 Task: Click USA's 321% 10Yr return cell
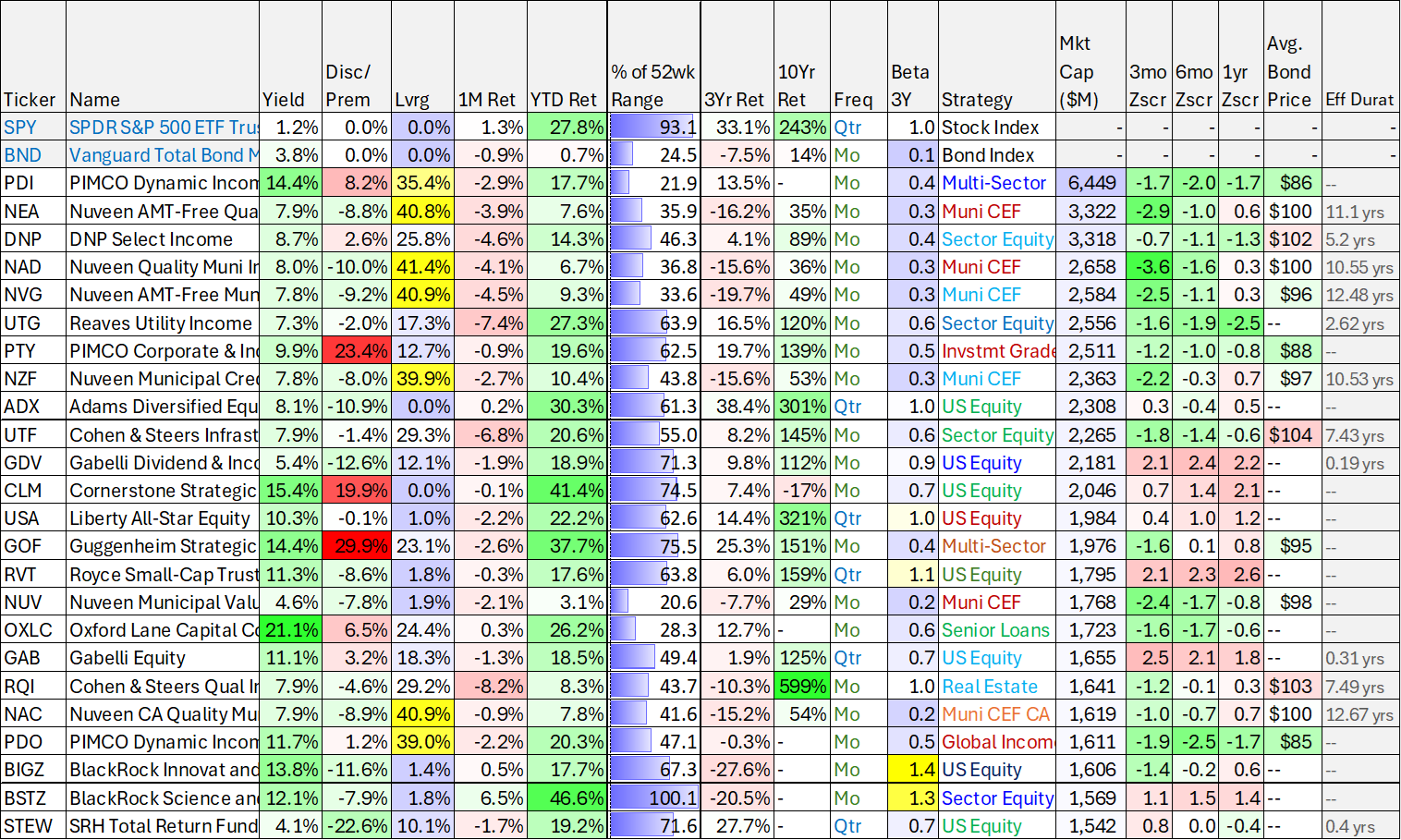pyautogui.click(x=802, y=518)
